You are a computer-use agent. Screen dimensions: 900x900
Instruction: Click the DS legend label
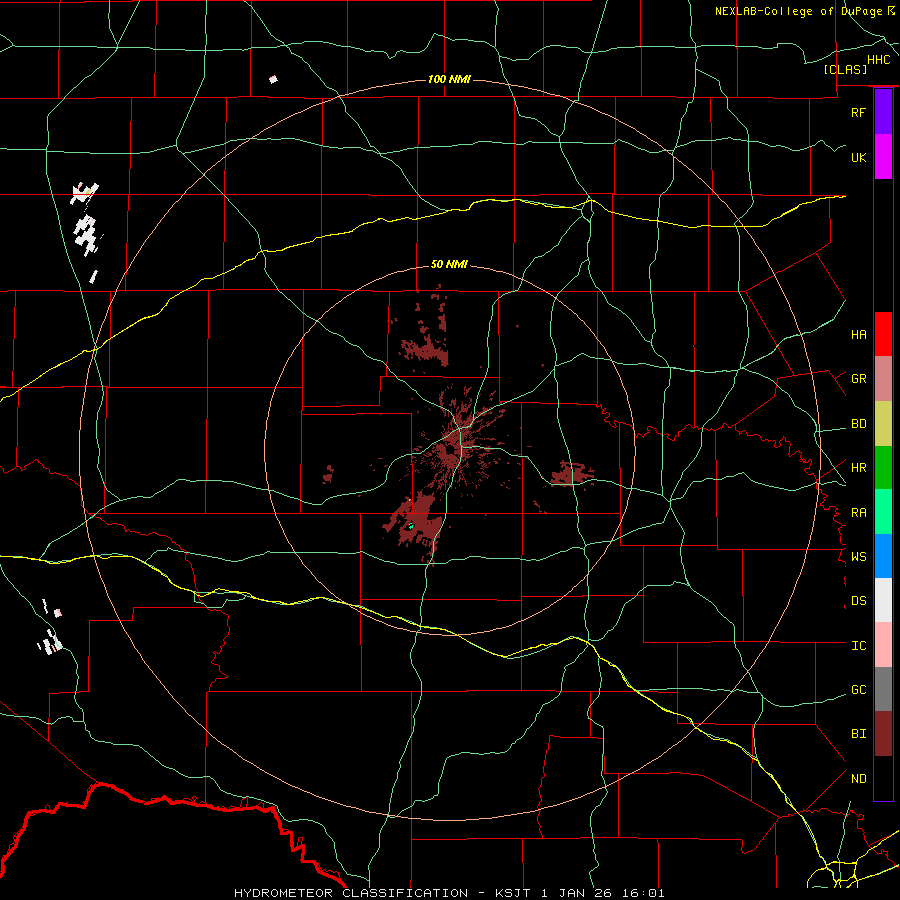tap(859, 601)
